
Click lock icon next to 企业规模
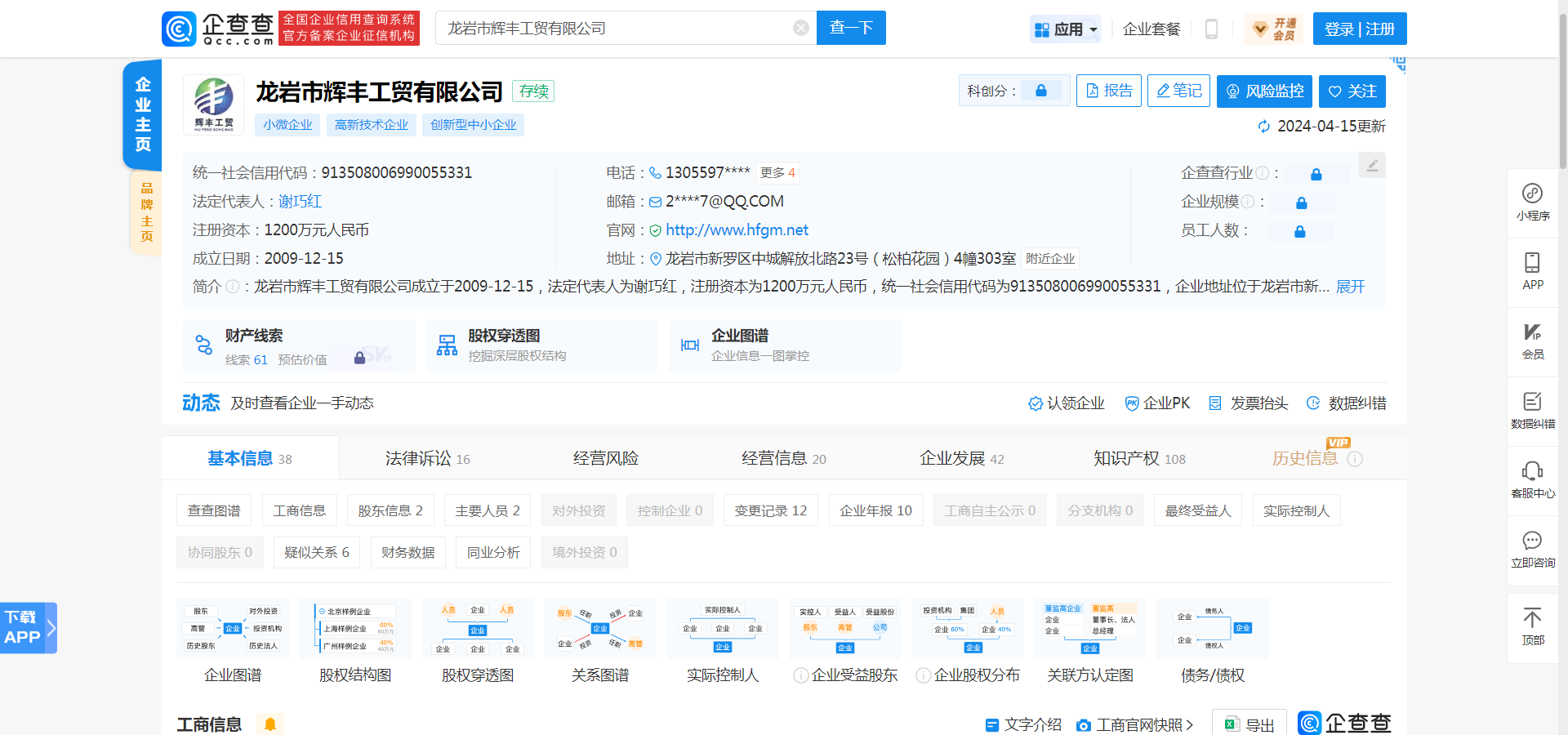(x=1302, y=203)
